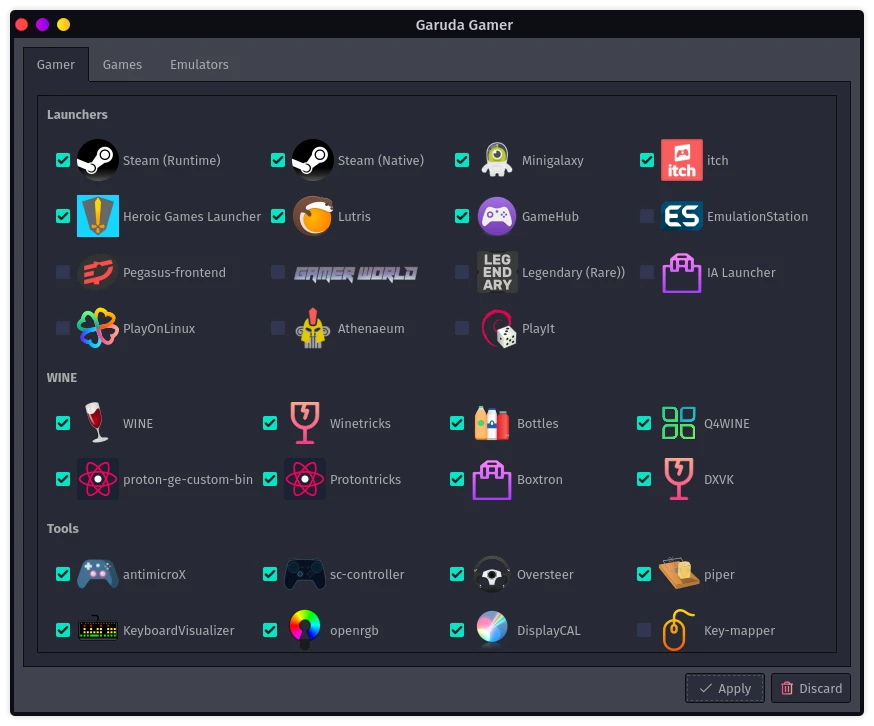Click the Protontricks atom icon
The height and width of the screenshot is (726, 874).
pos(304,479)
